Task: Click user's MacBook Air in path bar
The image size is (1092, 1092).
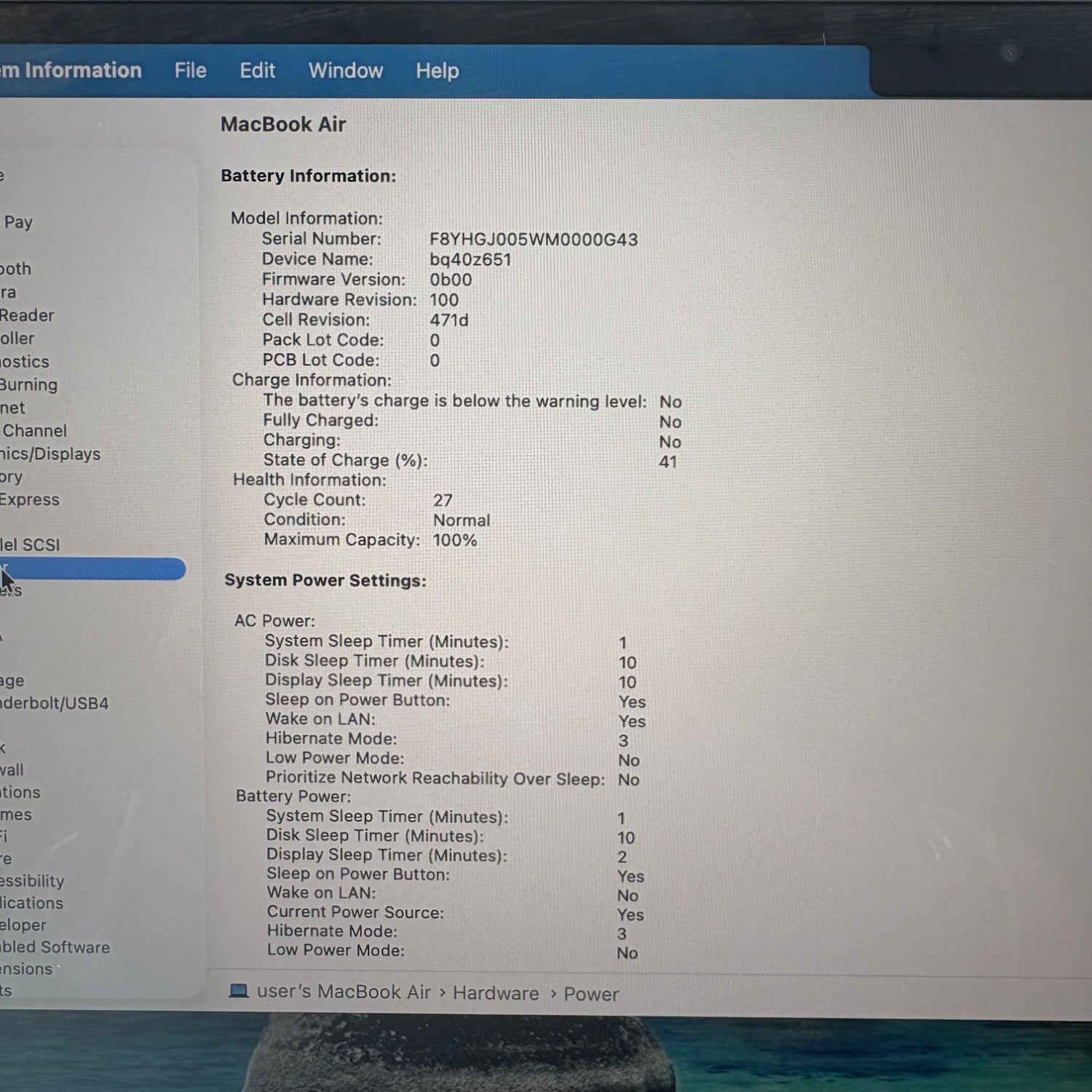Action: [x=344, y=992]
